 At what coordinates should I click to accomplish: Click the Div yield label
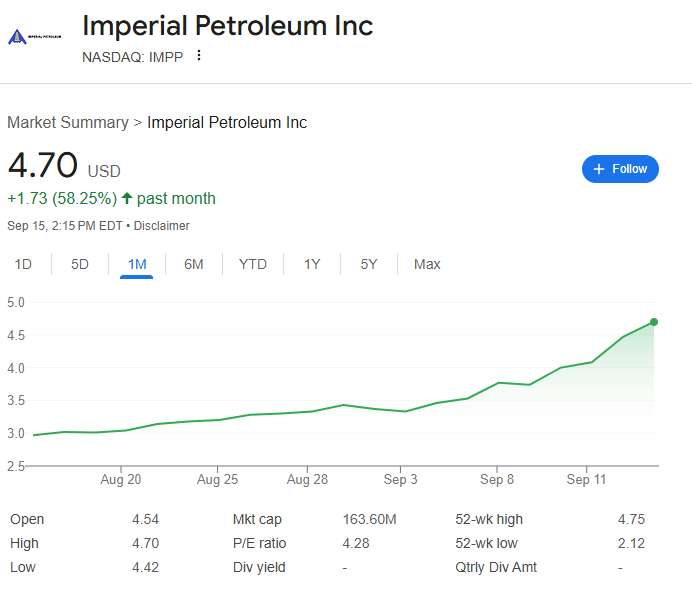[x=259, y=567]
